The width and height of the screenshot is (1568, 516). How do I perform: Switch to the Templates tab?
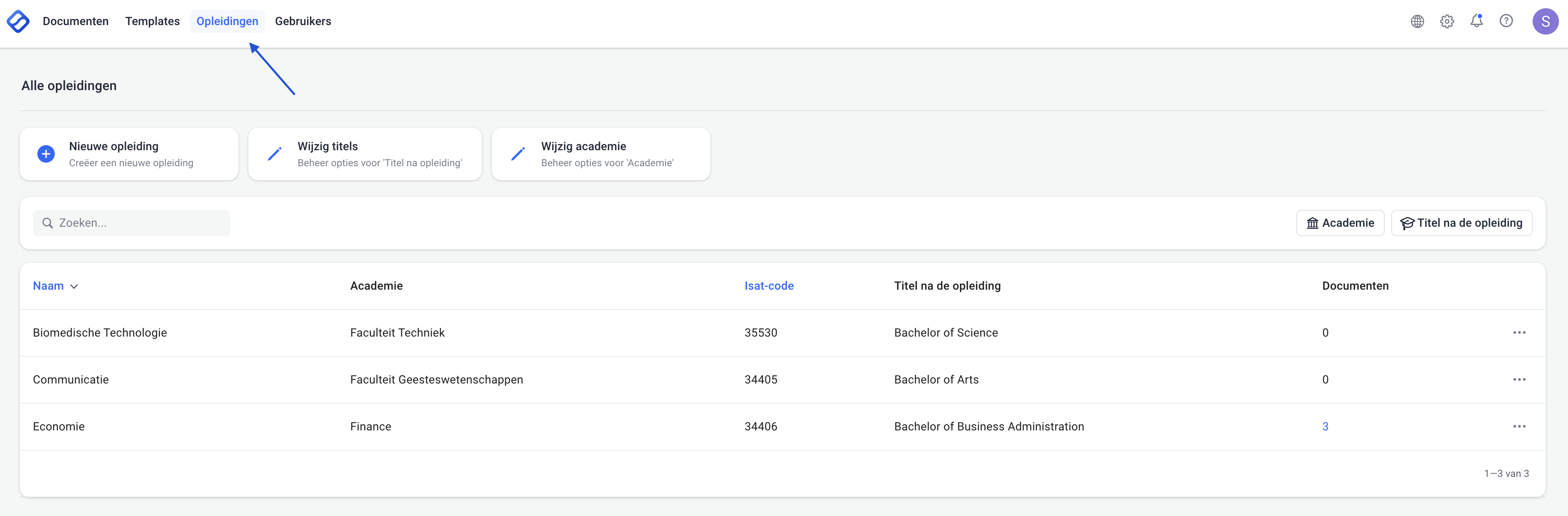click(x=152, y=21)
